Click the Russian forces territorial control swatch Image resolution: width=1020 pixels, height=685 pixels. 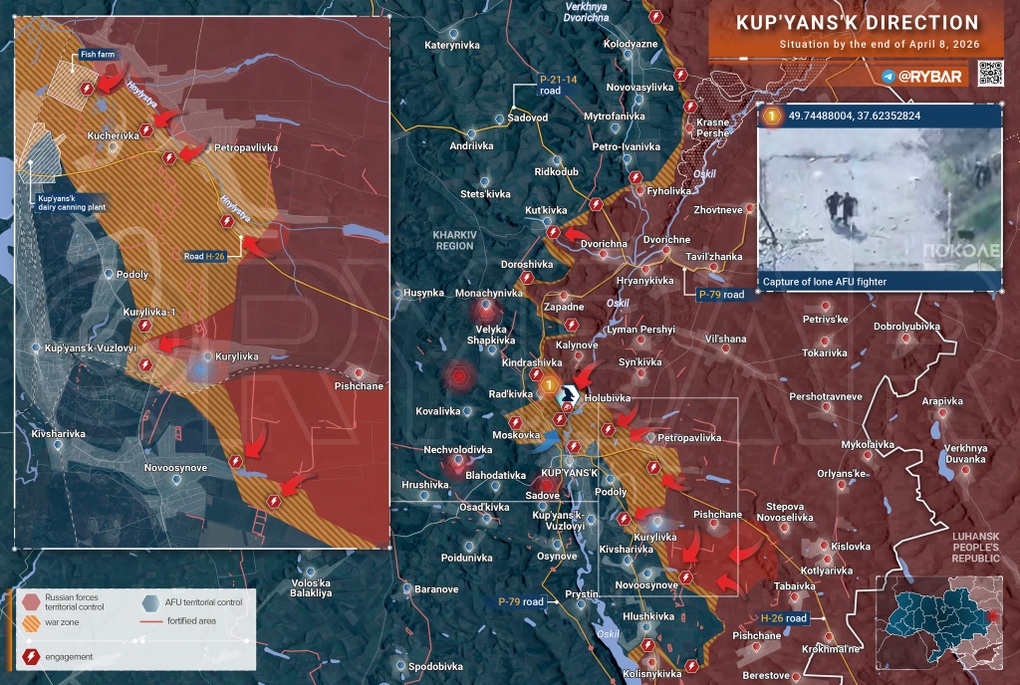coord(30,602)
